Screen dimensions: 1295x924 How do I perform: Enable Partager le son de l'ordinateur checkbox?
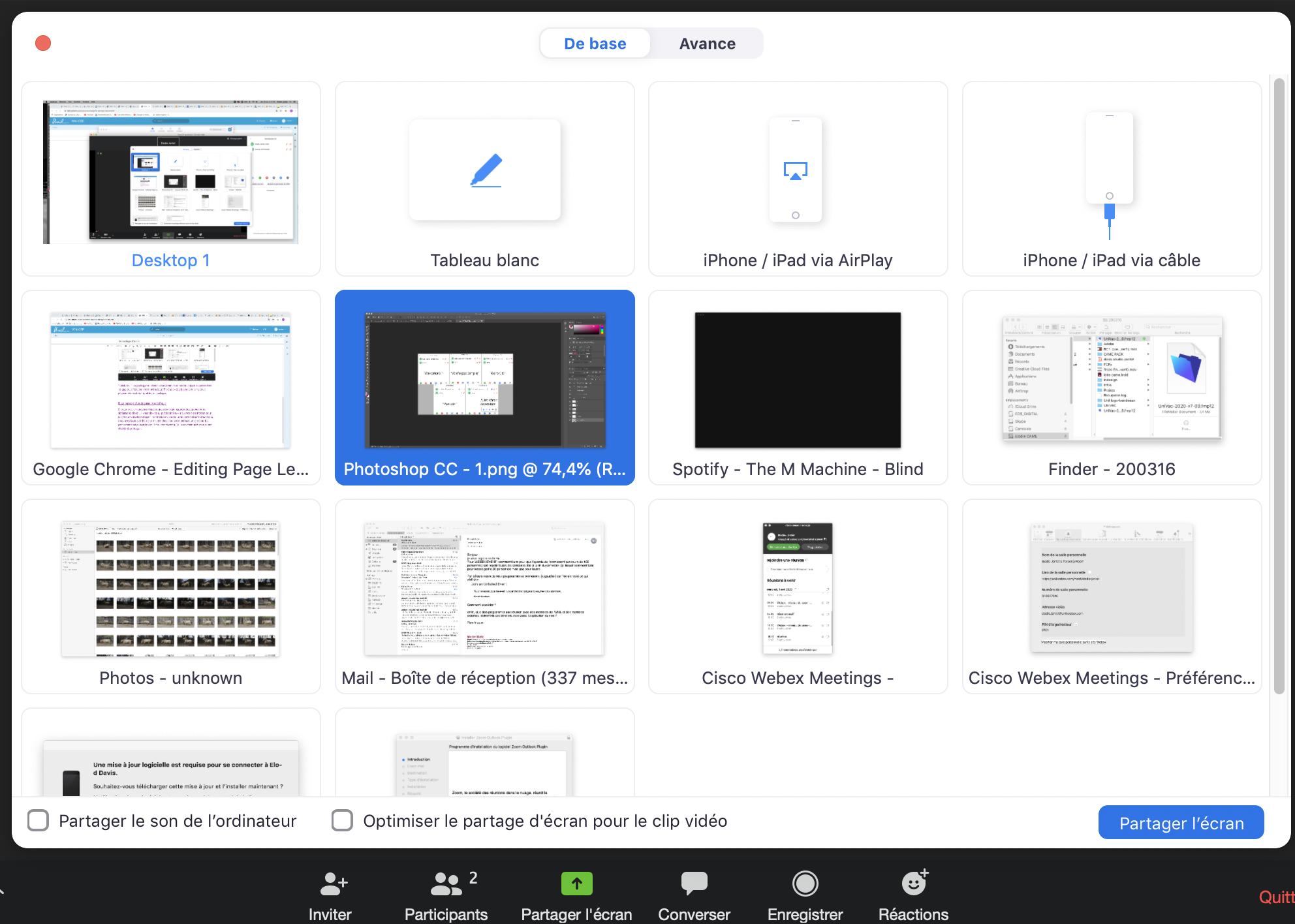[39, 820]
